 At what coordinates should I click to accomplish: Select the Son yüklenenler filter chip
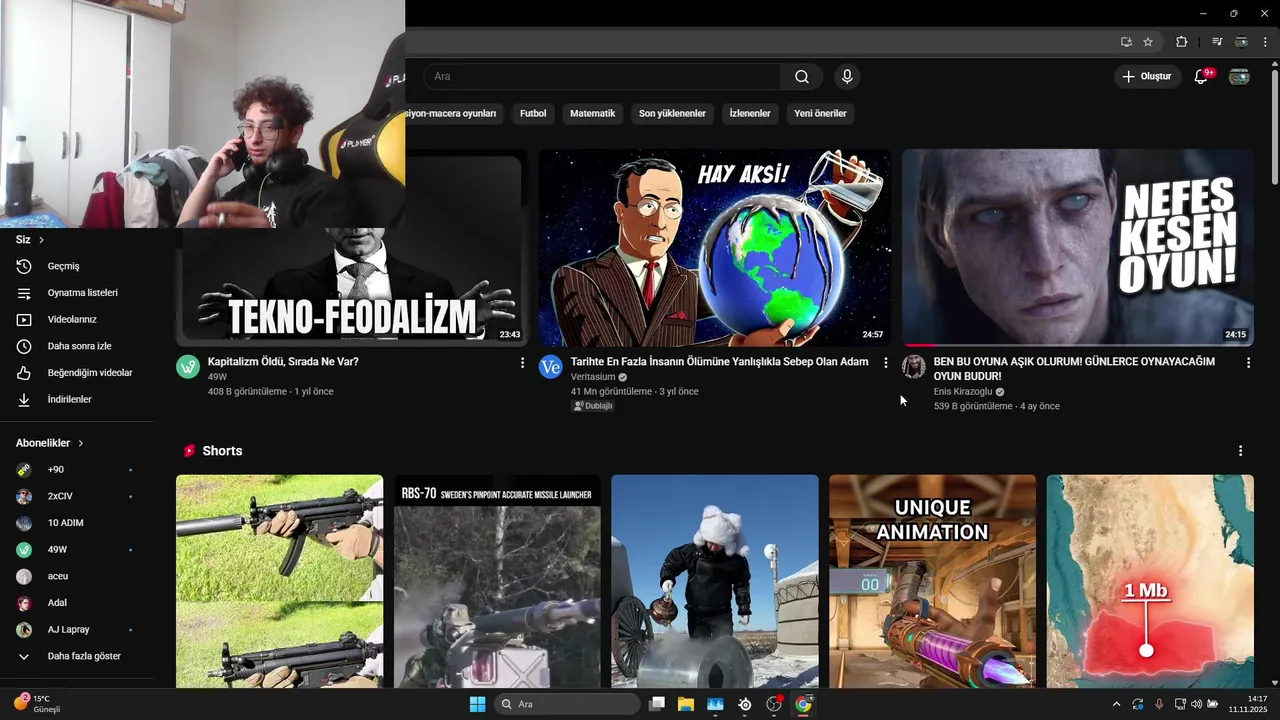coord(672,114)
